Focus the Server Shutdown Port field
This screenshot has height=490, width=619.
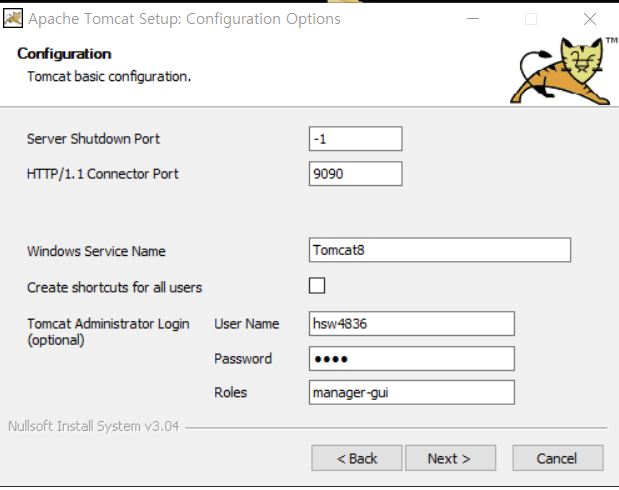(355, 139)
